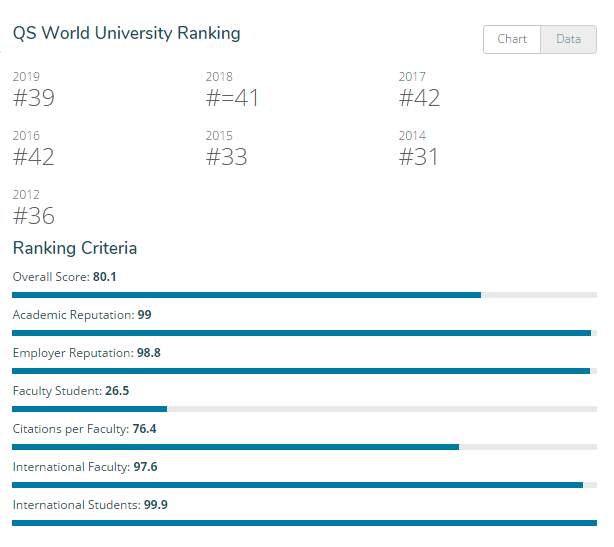614x547 pixels.
Task: Select the 2019 ranking #39
Action: click(34, 98)
